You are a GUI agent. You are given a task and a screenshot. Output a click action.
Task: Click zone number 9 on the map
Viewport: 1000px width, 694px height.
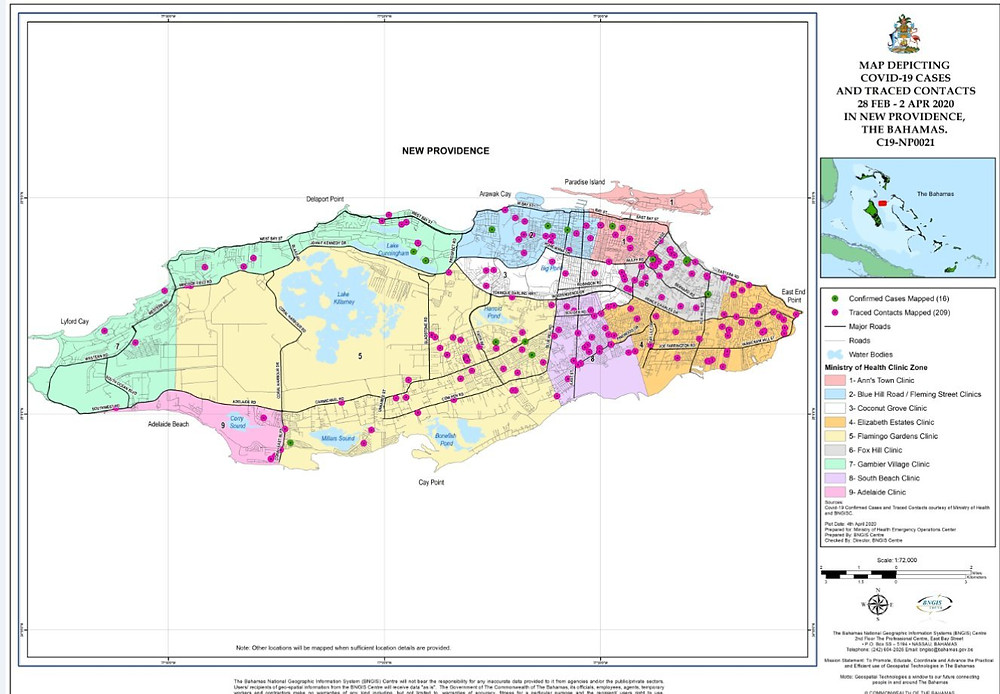[223, 425]
